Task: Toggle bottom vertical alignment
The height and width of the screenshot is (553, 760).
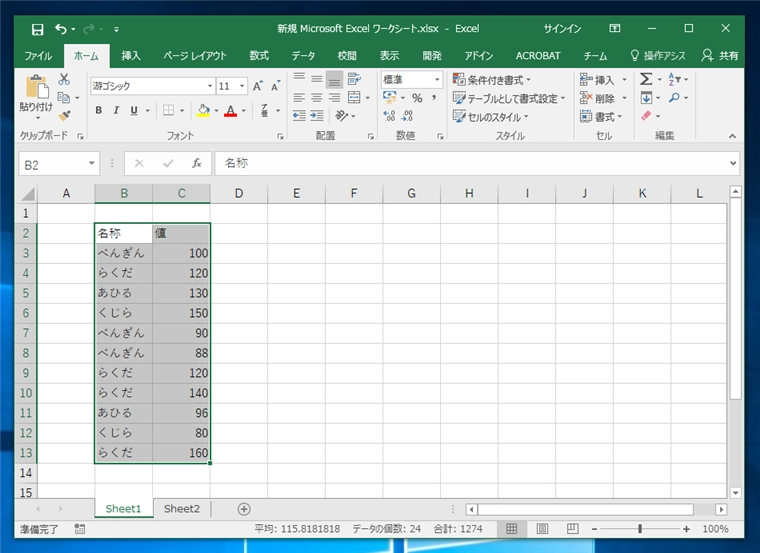Action: 334,79
